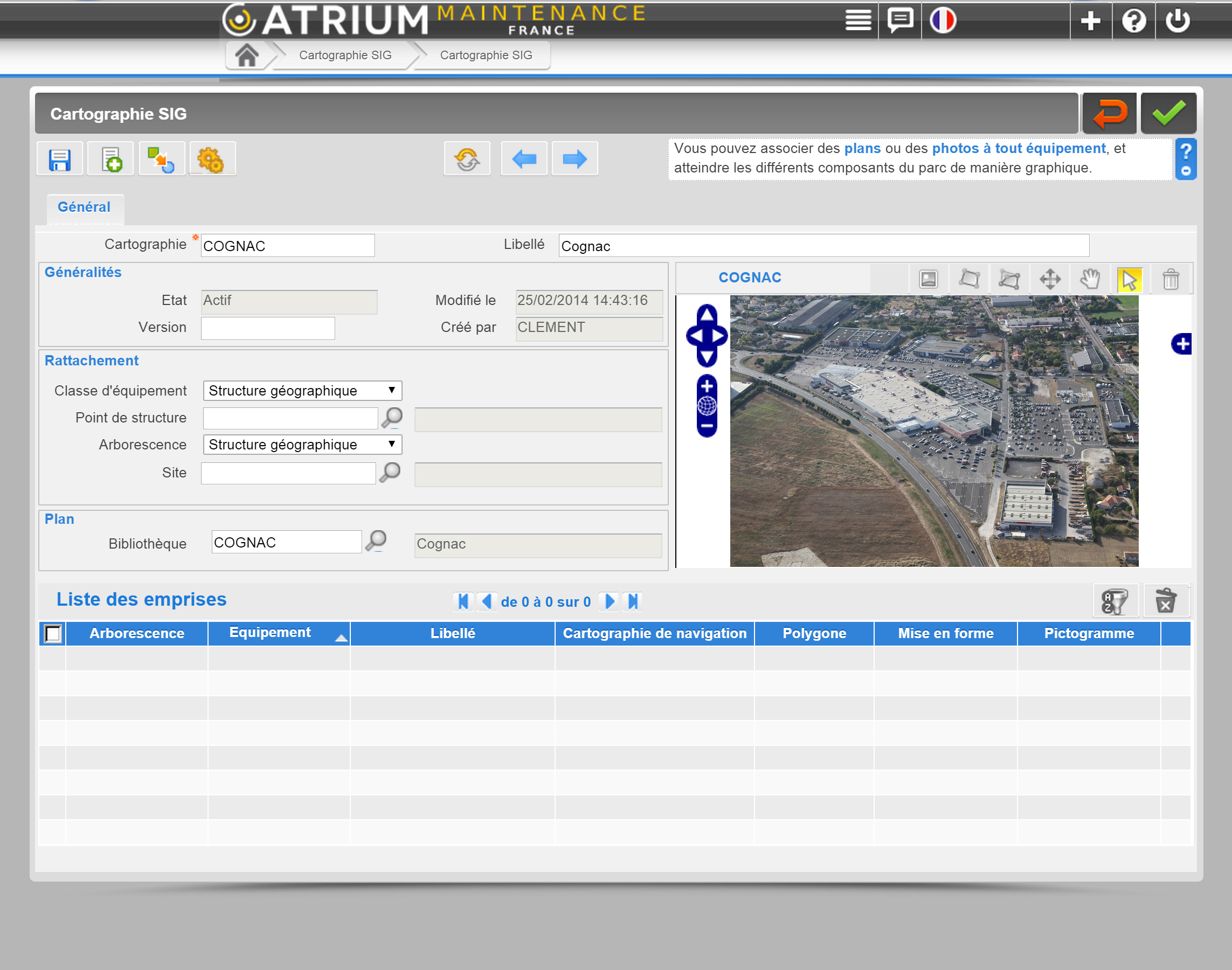Pan the map left with left arrow
This screenshot has width=1232, height=970.
pos(695,336)
